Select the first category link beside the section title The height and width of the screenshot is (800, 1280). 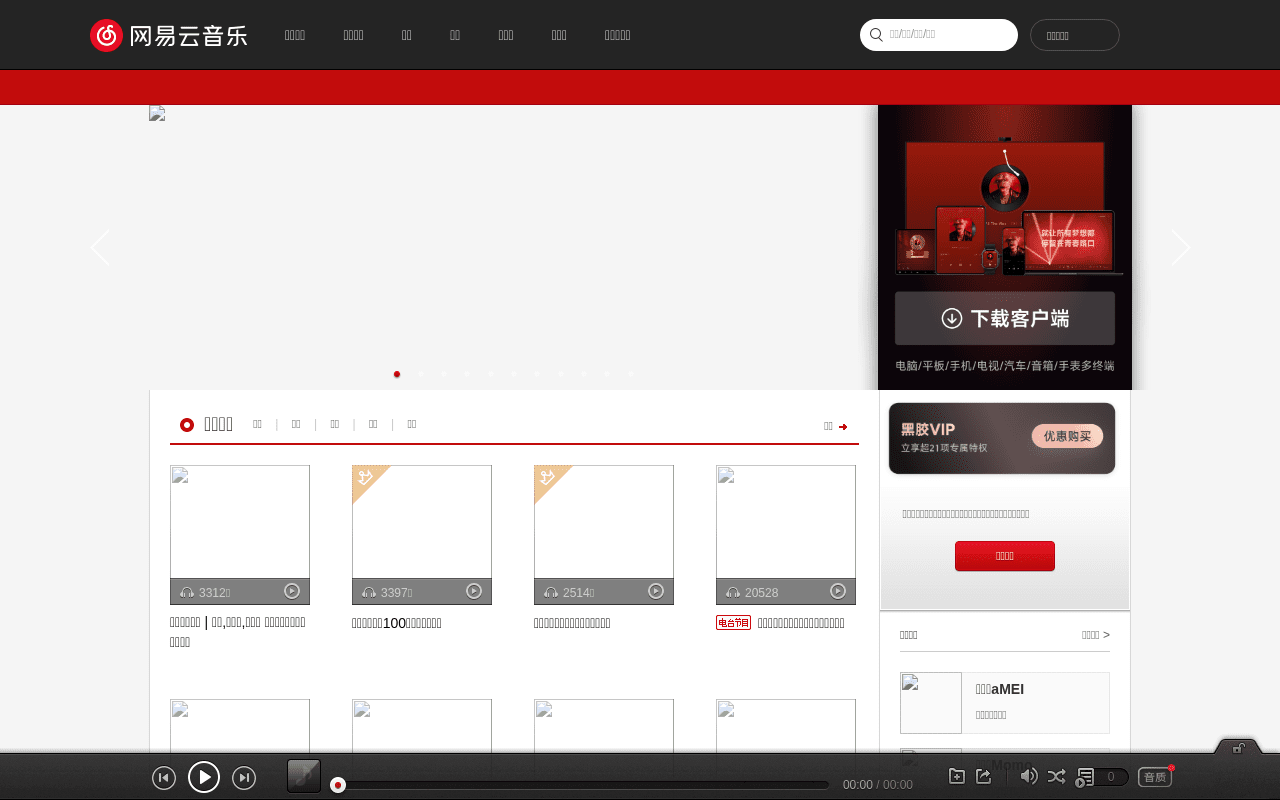tap(257, 424)
